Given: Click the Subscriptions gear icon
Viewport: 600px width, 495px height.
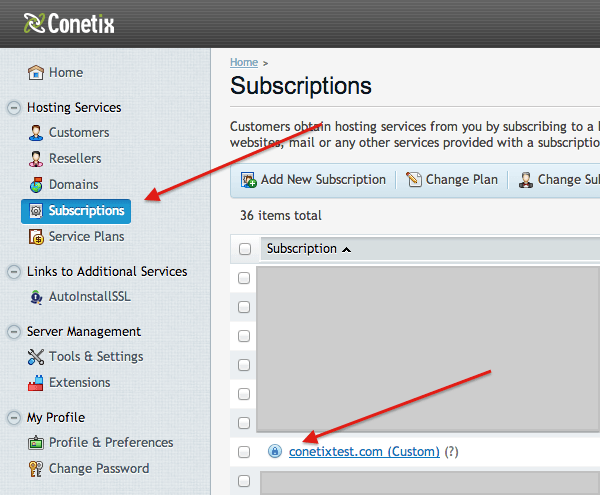Looking at the screenshot, I should (36, 211).
